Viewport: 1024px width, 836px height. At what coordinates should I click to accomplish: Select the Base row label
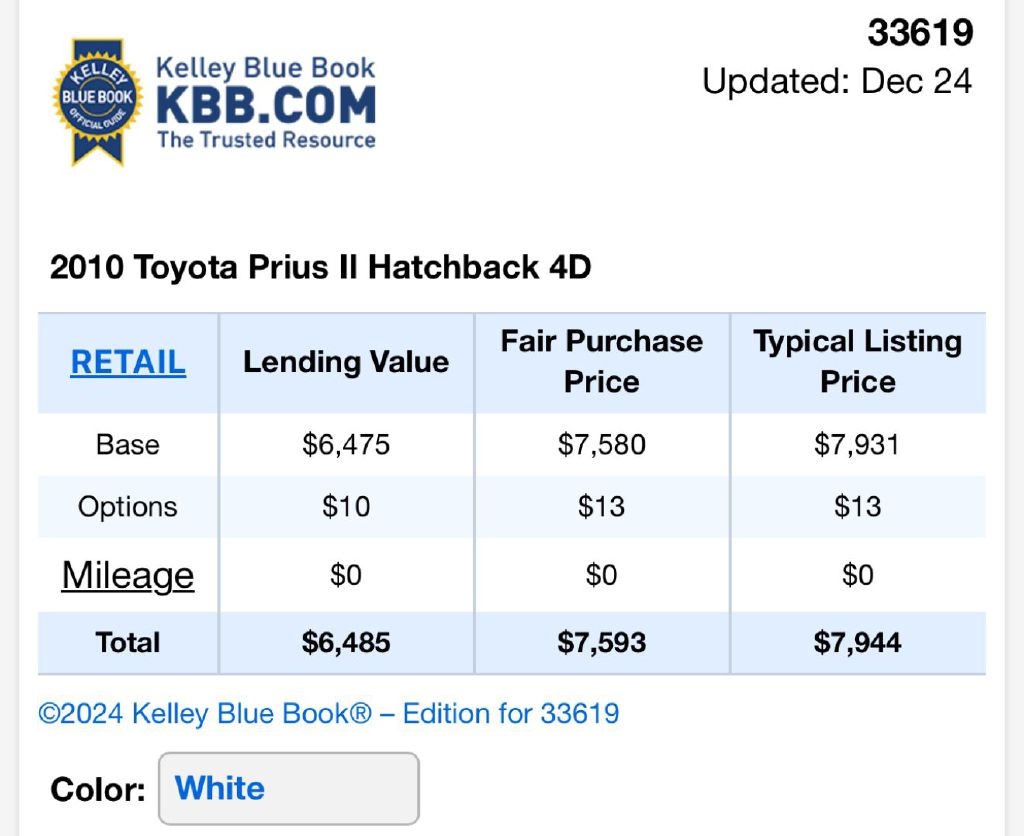[x=128, y=444]
